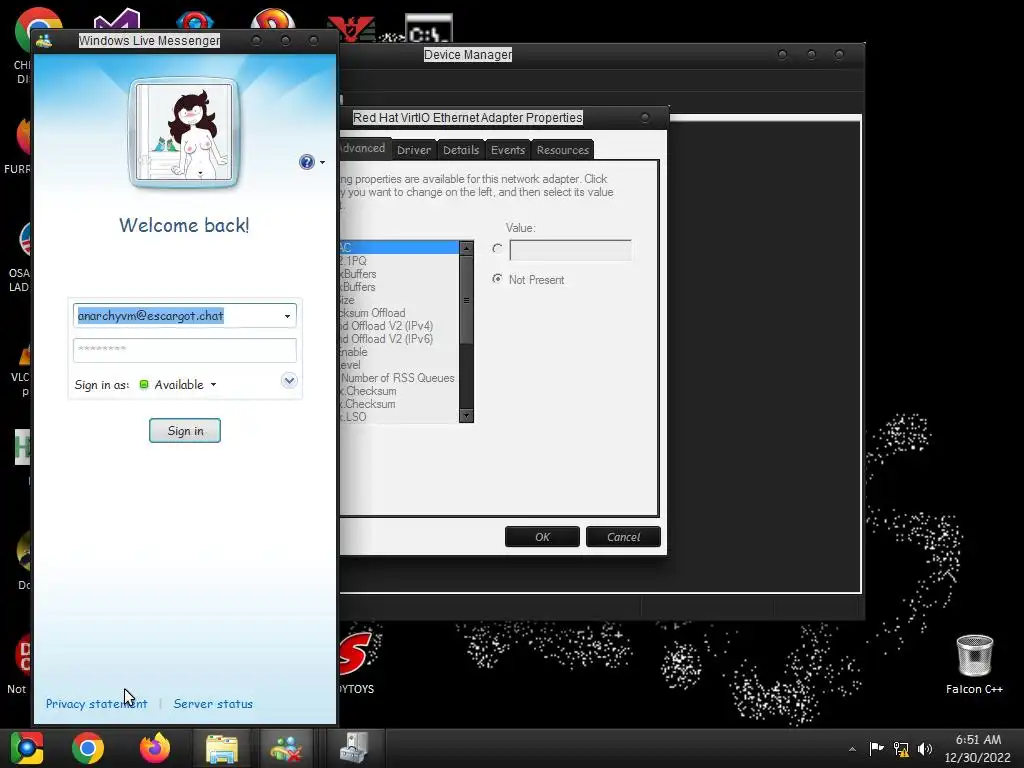Select the Not Present radio button

[x=498, y=279]
